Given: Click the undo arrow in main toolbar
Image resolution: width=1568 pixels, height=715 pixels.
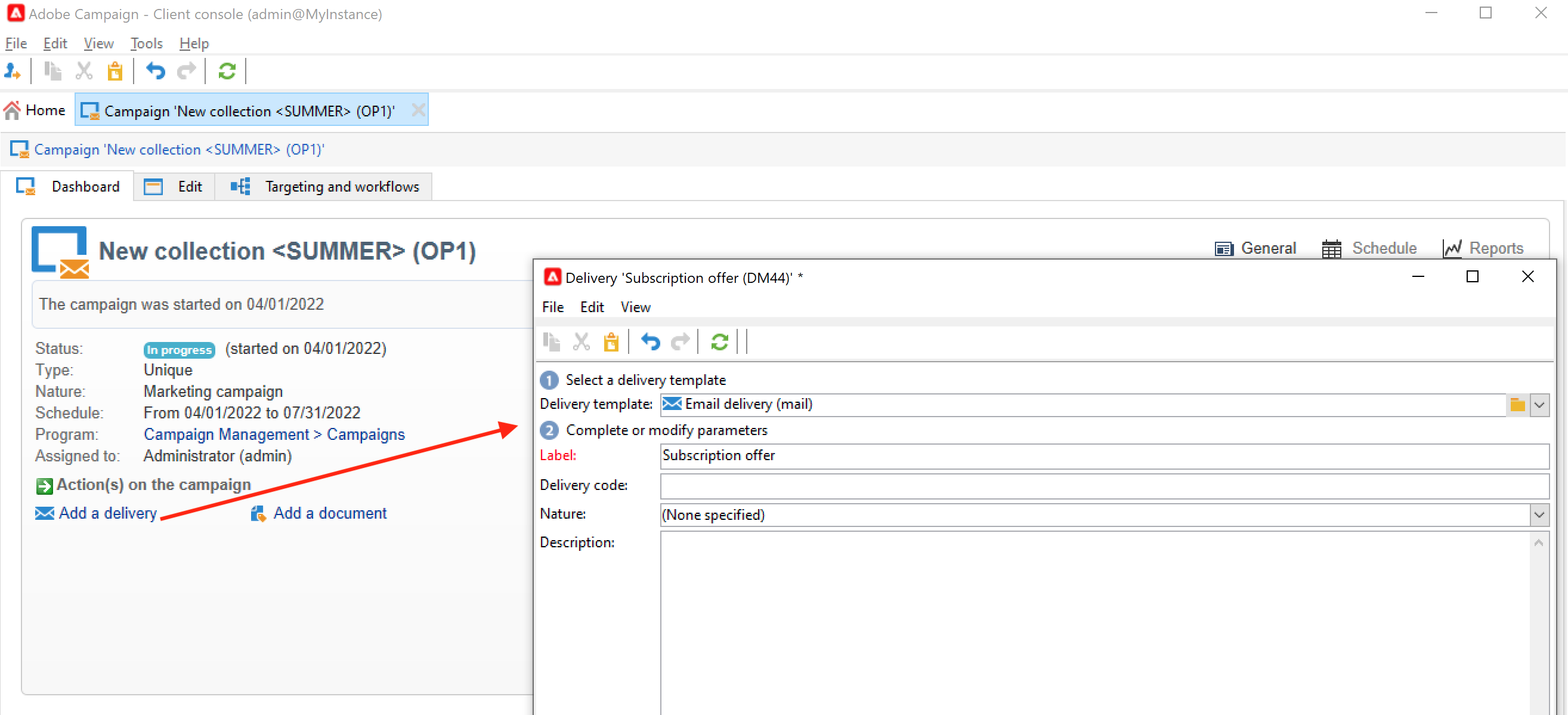Looking at the screenshot, I should pos(155,71).
